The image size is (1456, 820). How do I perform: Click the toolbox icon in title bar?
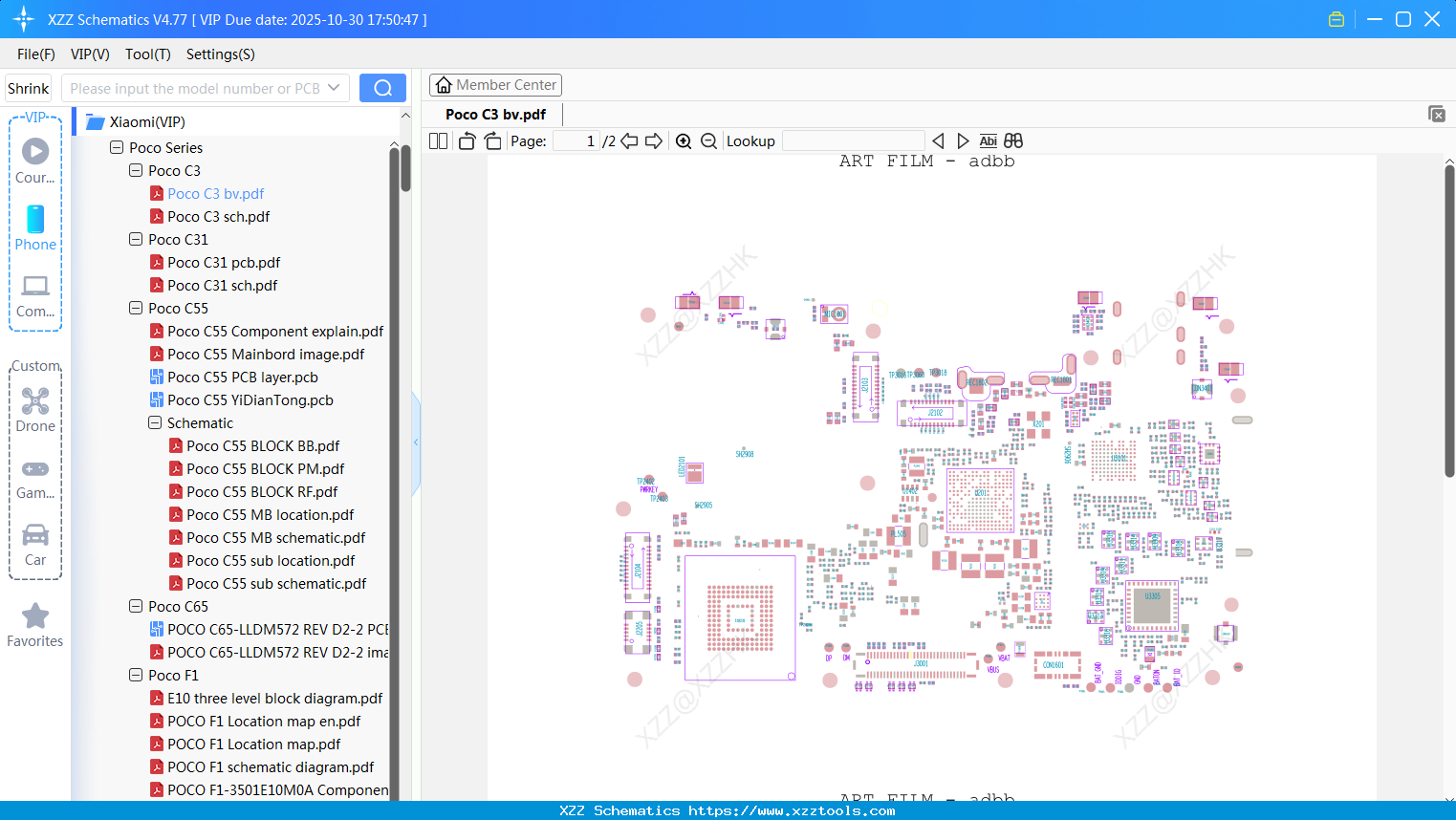tap(1336, 19)
